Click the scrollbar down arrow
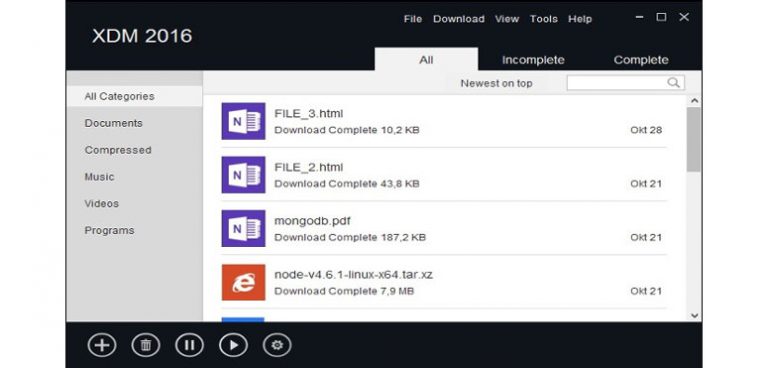This screenshot has height=368, width=768. [x=694, y=316]
